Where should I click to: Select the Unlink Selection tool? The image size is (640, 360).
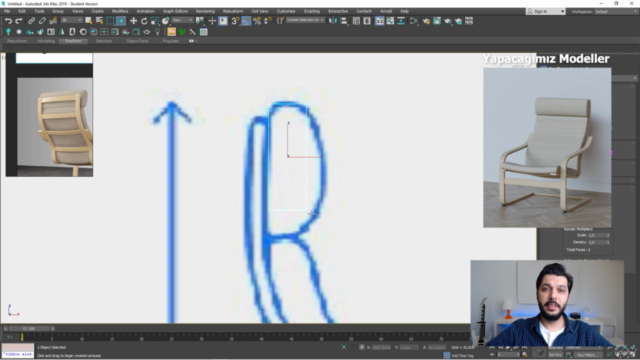pos(42,21)
